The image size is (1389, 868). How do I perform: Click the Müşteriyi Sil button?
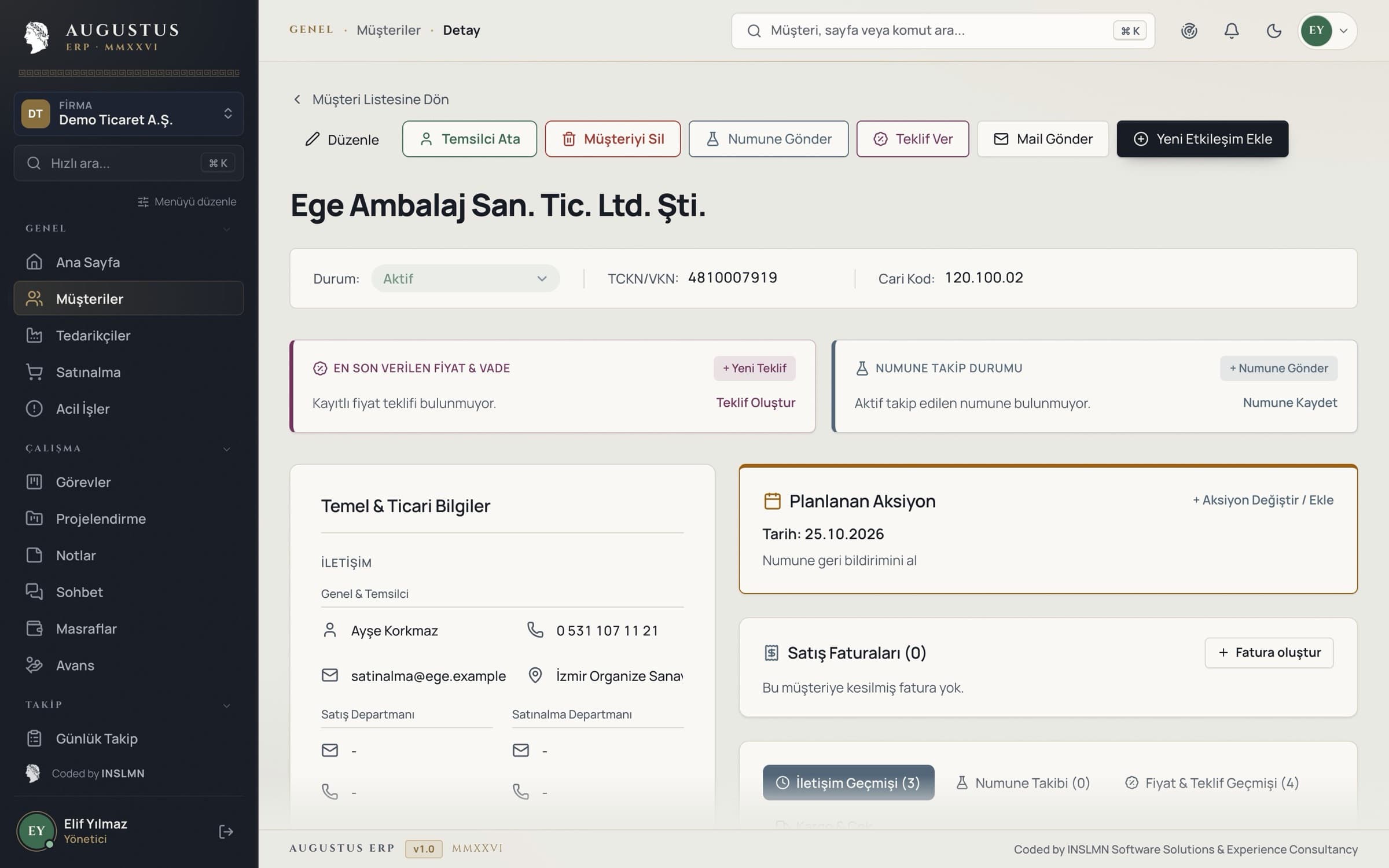(x=612, y=139)
